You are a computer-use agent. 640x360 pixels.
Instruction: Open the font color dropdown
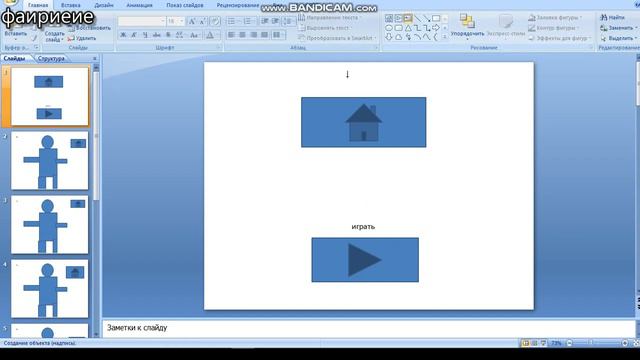click(211, 36)
